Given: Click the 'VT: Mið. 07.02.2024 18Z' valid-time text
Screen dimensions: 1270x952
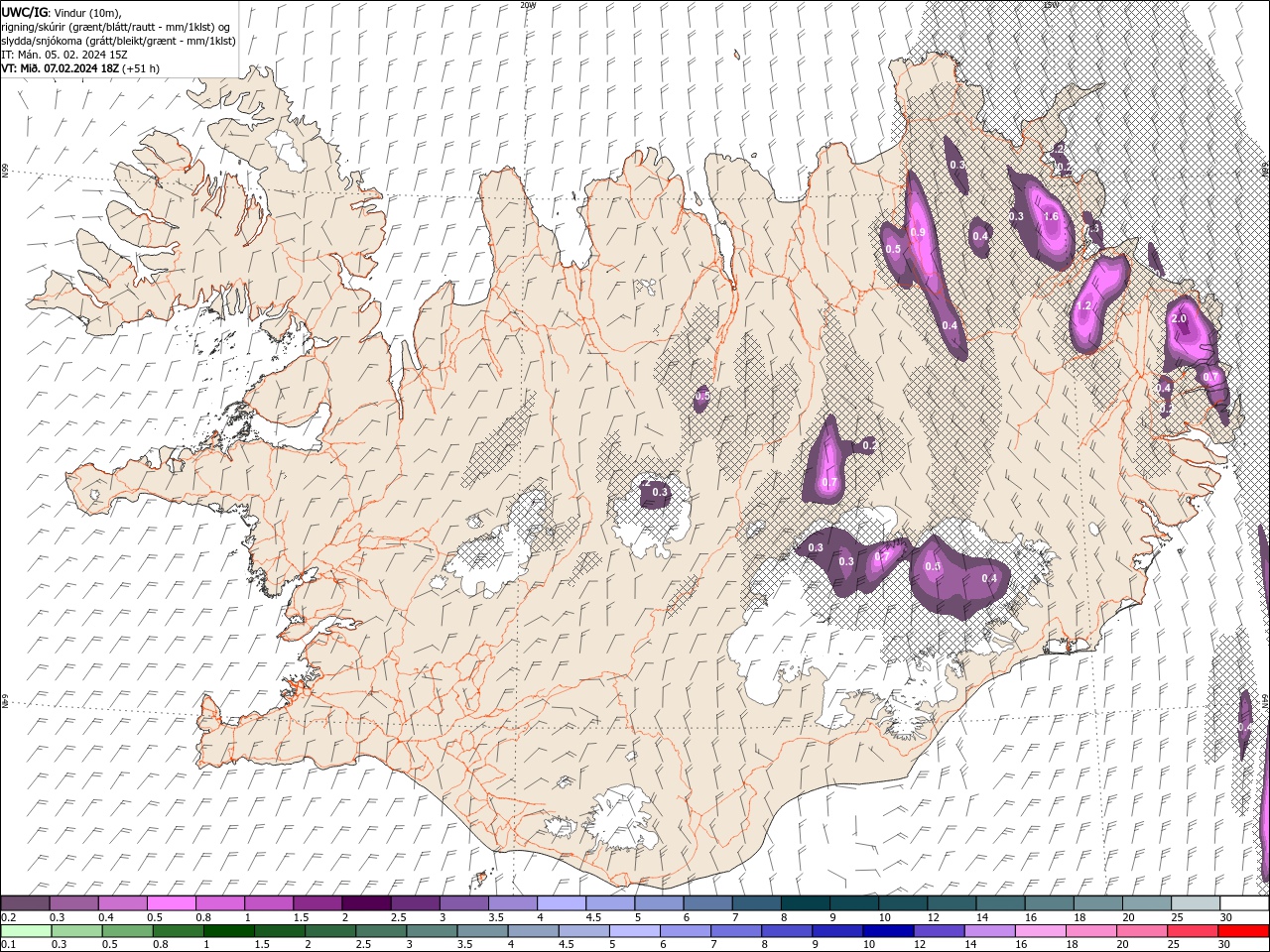Looking at the screenshot, I should click(x=61, y=68).
